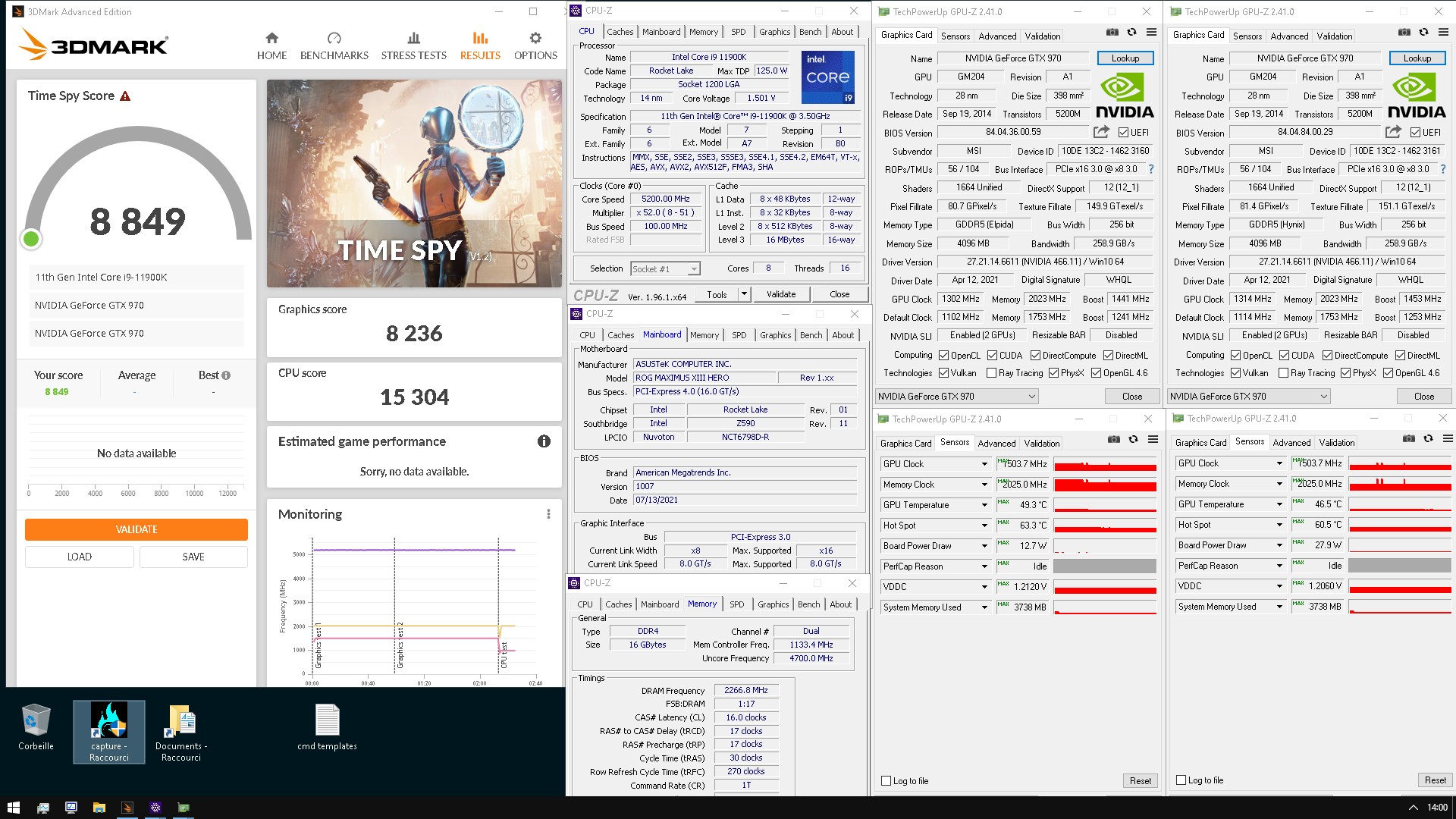The width and height of the screenshot is (1456, 819).
Task: Toggle UEFI checkbox in top-left GPU-Z
Action: pyautogui.click(x=1124, y=132)
